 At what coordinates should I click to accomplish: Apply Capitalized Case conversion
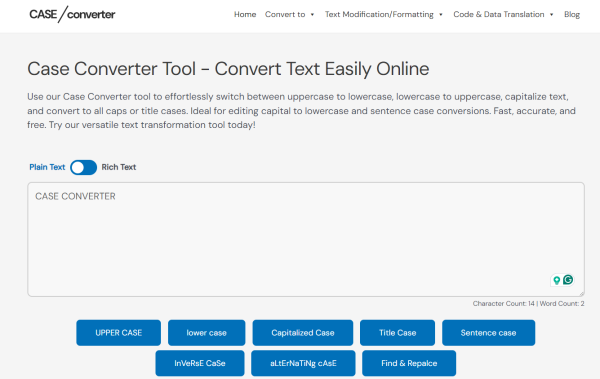tap(303, 333)
